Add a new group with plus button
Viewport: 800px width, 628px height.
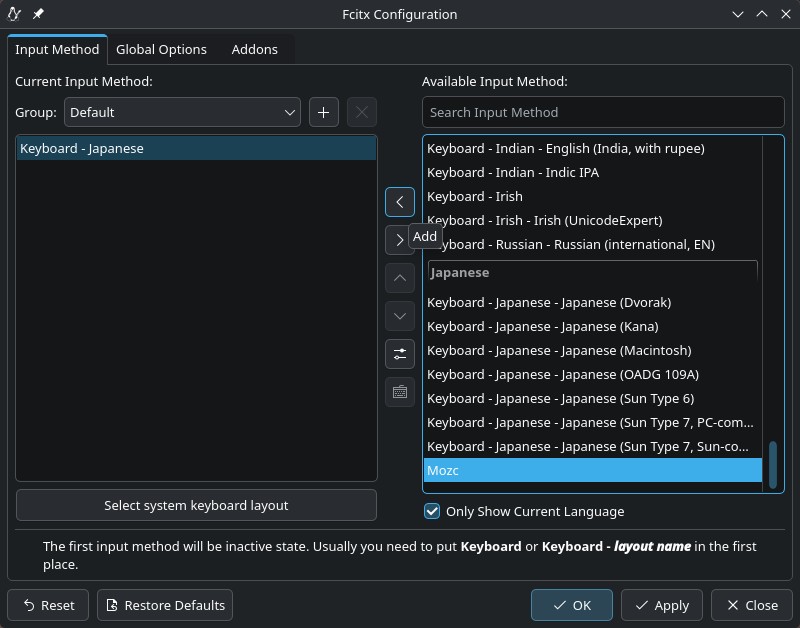[x=323, y=112]
